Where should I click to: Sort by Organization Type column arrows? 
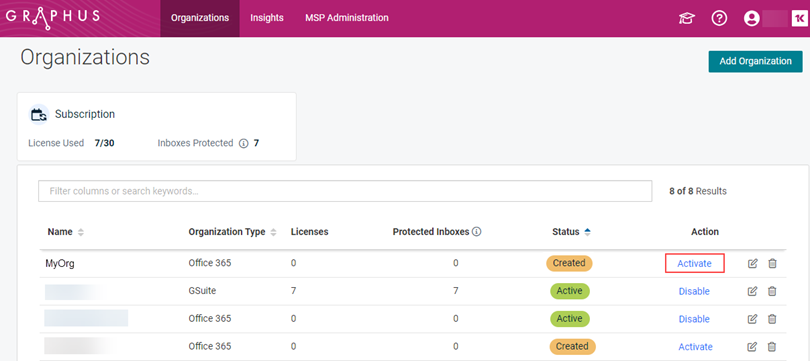click(273, 232)
